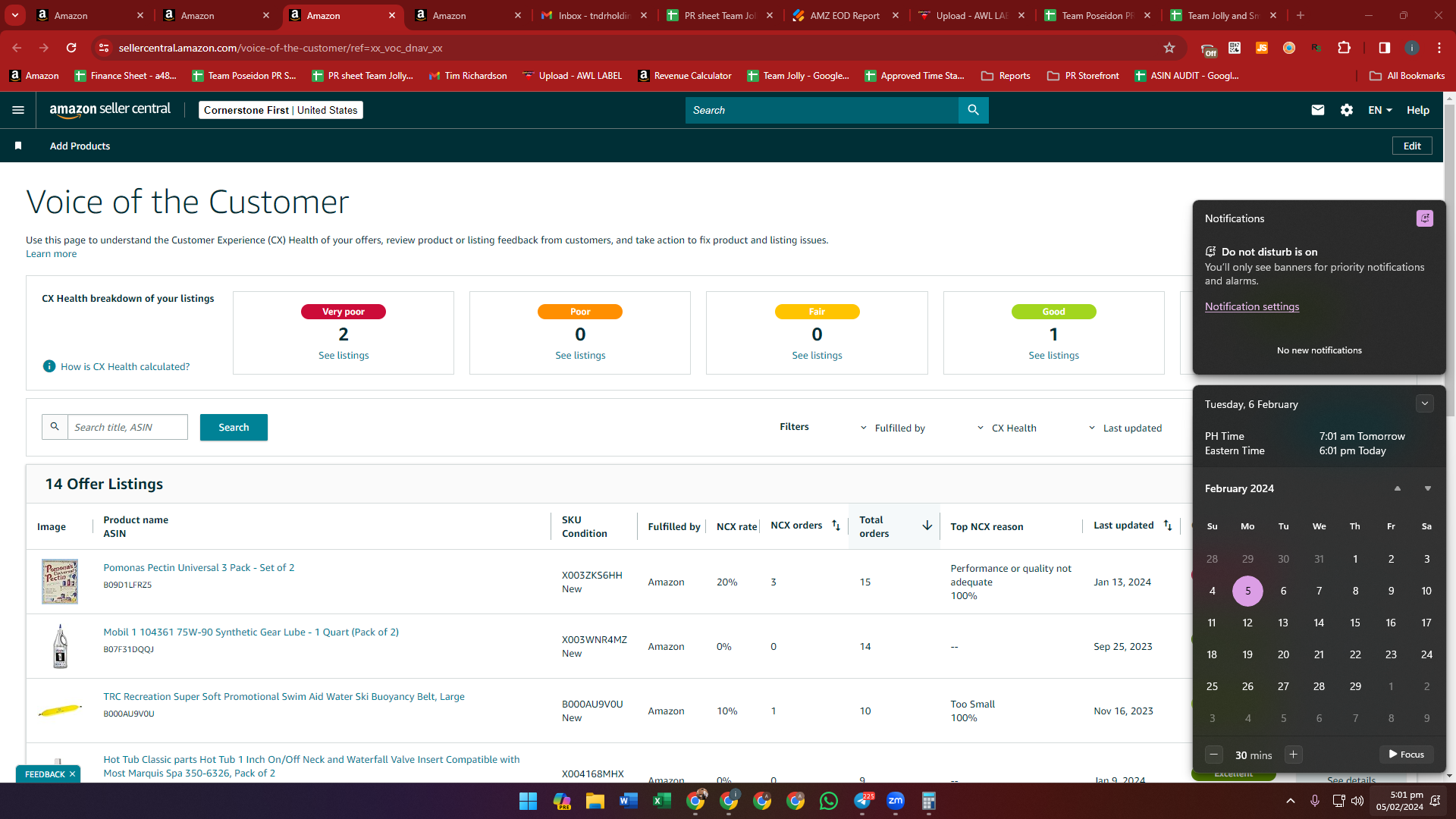Viewport: 1456px width, 819px height.
Task: Open the Chrome three-dot menu
Action: (1439, 48)
